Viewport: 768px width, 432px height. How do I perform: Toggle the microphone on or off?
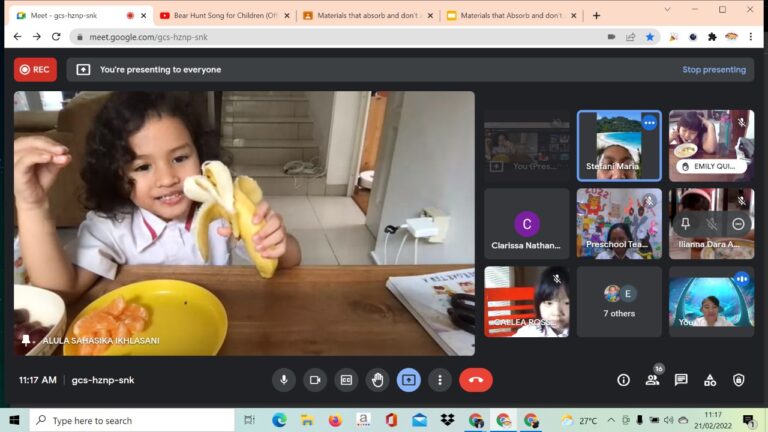click(284, 380)
